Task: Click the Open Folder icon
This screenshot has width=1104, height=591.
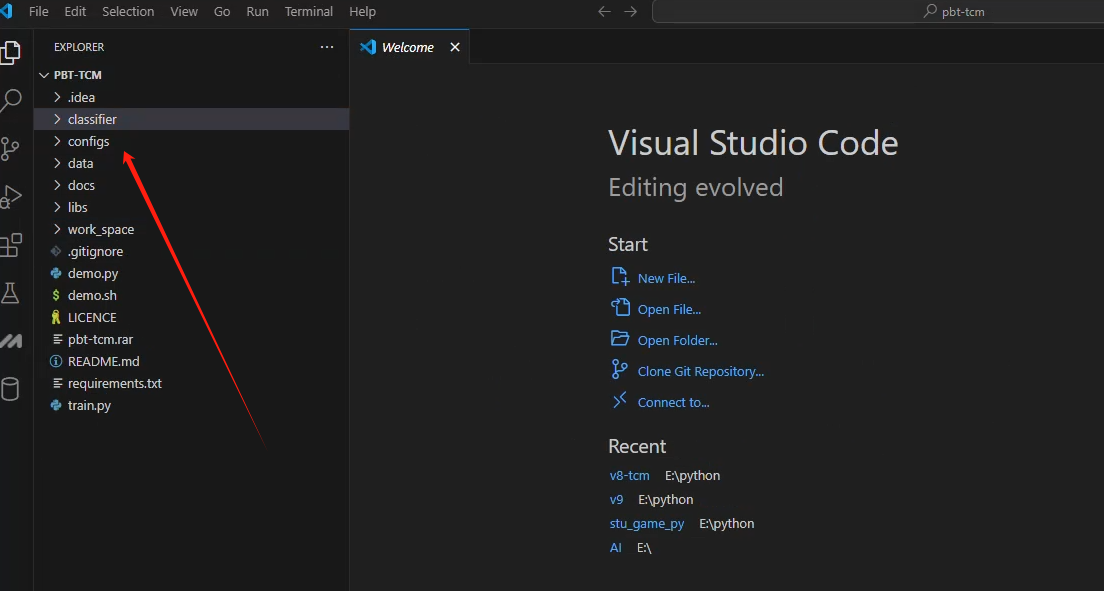Action: click(x=620, y=339)
